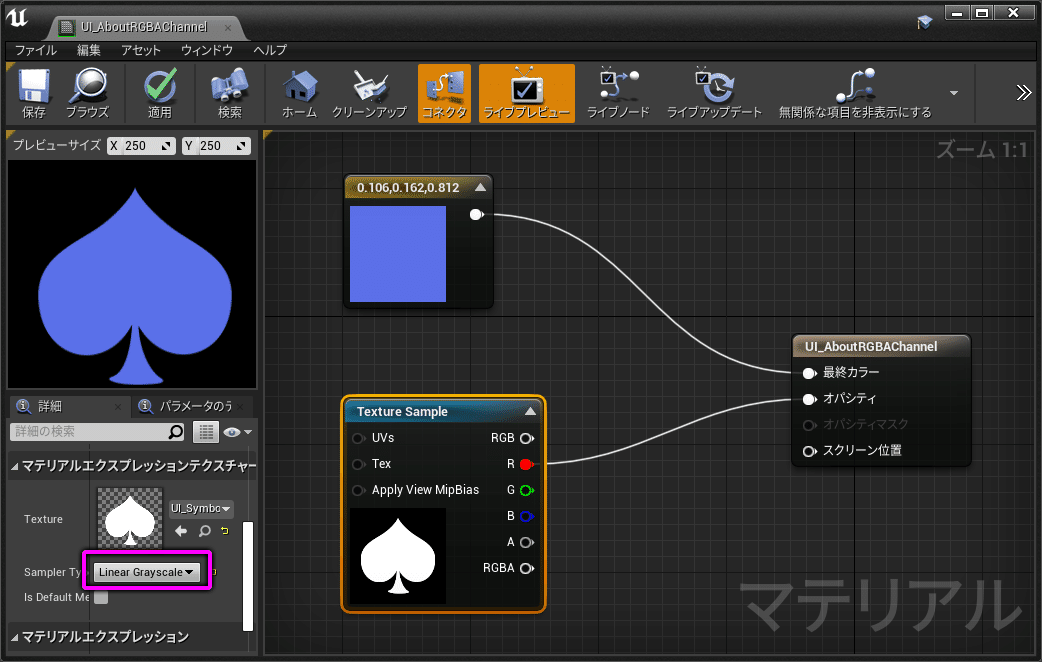Open the 検索 binoculars search tool
The image size is (1042, 662).
point(229,94)
